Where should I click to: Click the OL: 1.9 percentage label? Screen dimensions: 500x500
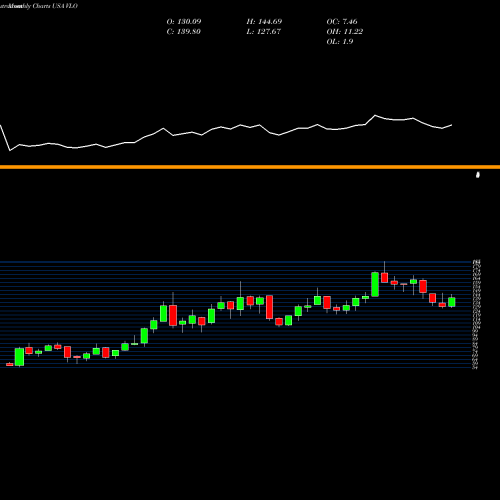point(340,42)
